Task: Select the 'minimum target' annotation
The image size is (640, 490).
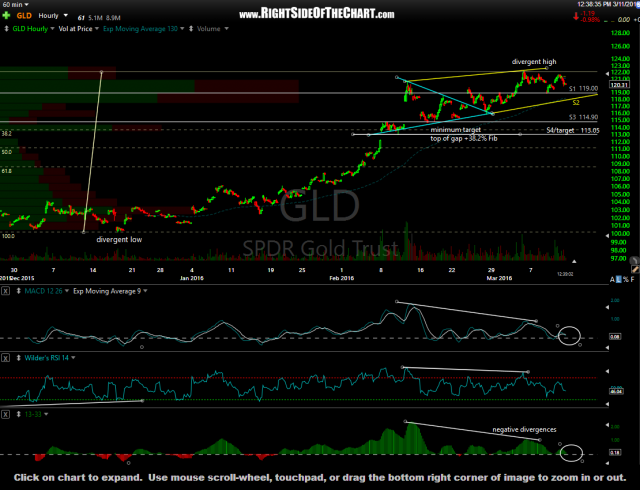Action: (456, 130)
